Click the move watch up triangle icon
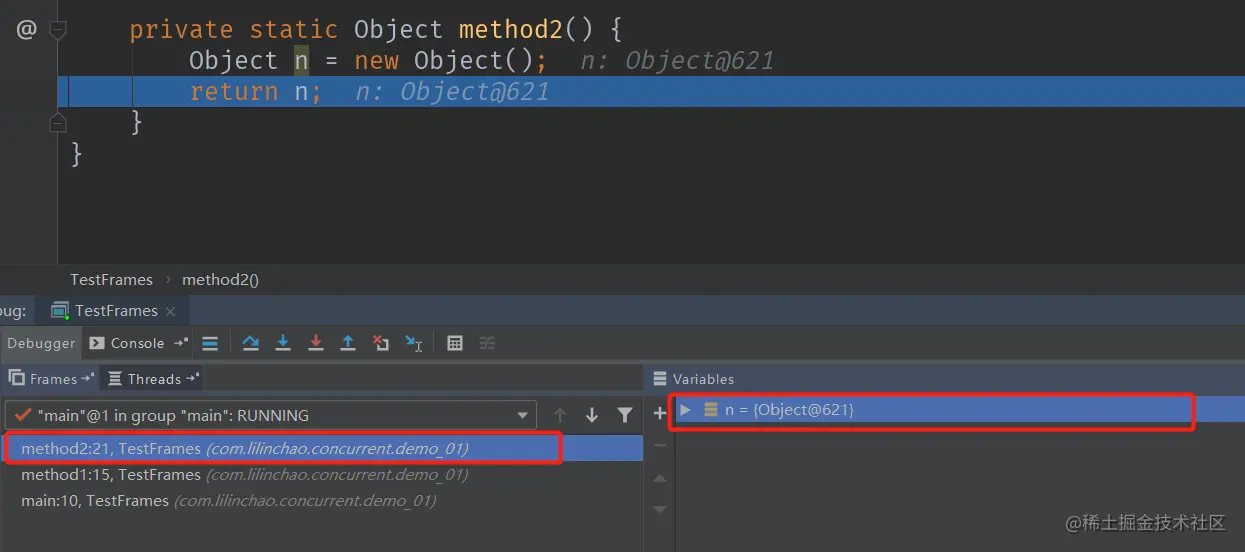The width and height of the screenshot is (1245, 552). pyautogui.click(x=659, y=479)
